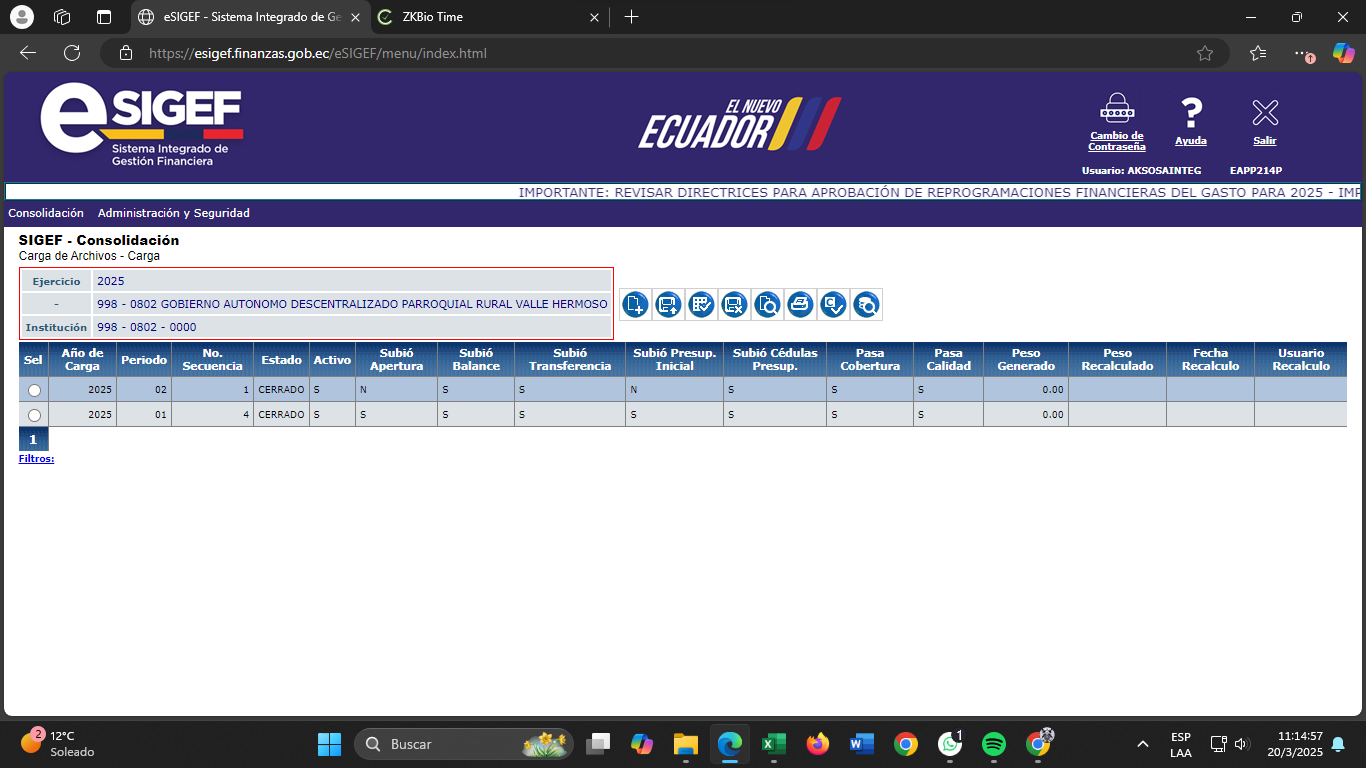Image resolution: width=1366 pixels, height=768 pixels.
Task: Open the Administración y Seguridad menu
Action: pyautogui.click(x=174, y=213)
